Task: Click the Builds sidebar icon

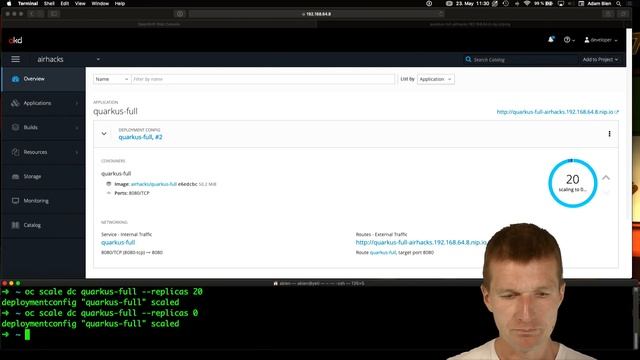Action: [16, 127]
